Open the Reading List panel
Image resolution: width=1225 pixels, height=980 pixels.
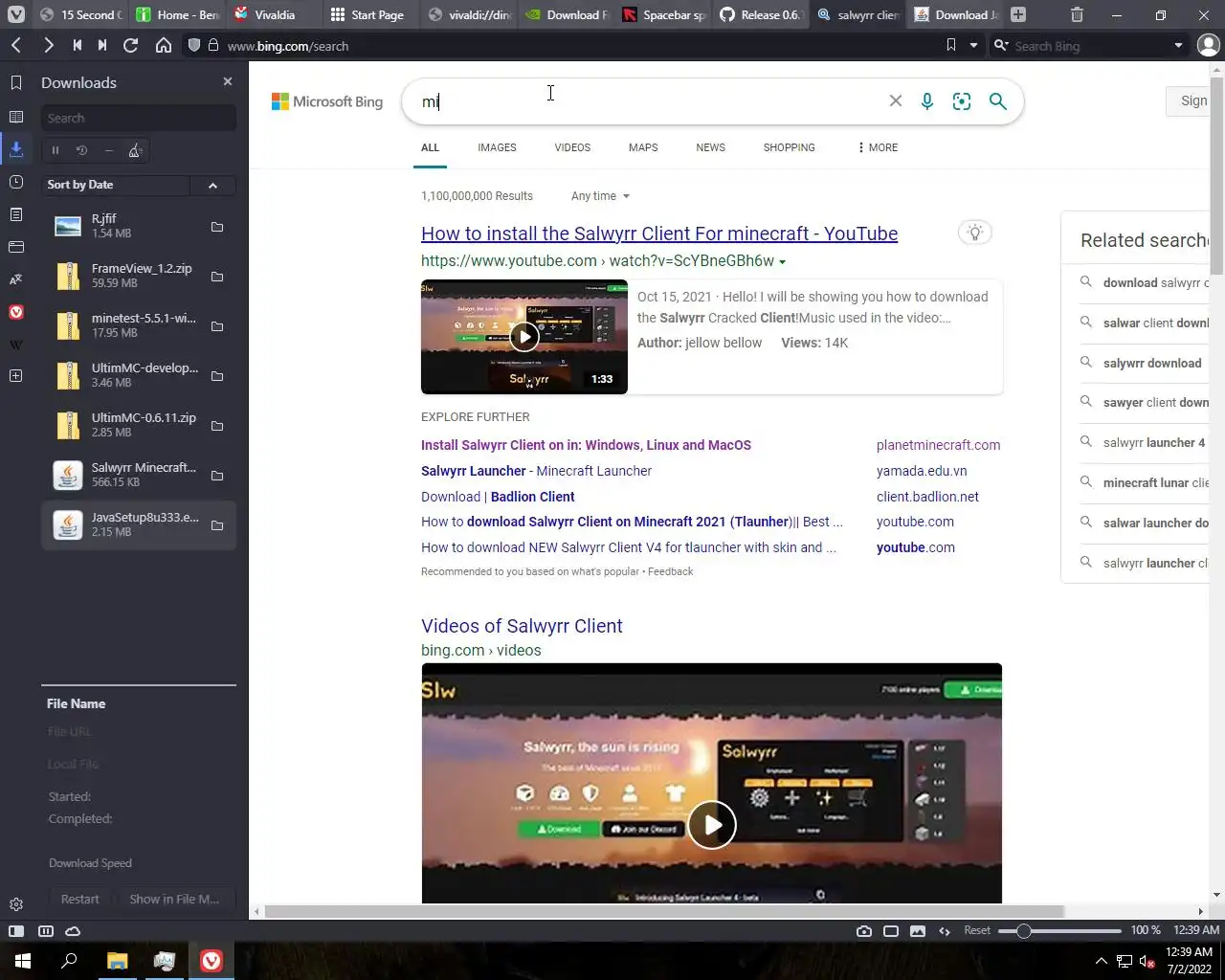click(x=16, y=117)
